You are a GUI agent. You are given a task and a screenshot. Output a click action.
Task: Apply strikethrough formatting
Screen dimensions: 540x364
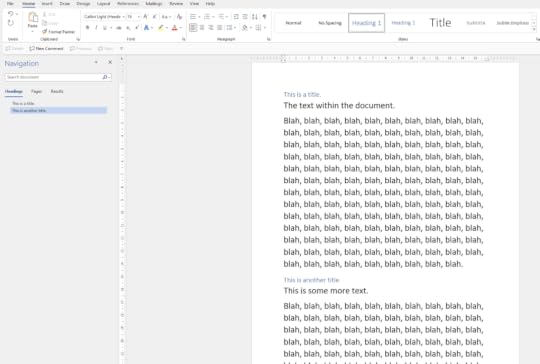[x=119, y=28]
